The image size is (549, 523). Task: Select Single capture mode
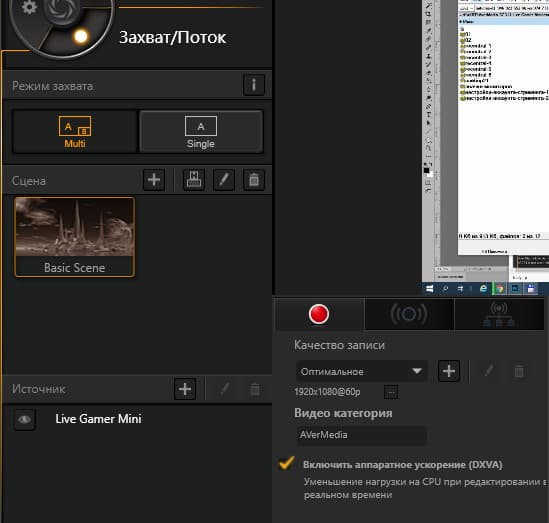coord(201,132)
